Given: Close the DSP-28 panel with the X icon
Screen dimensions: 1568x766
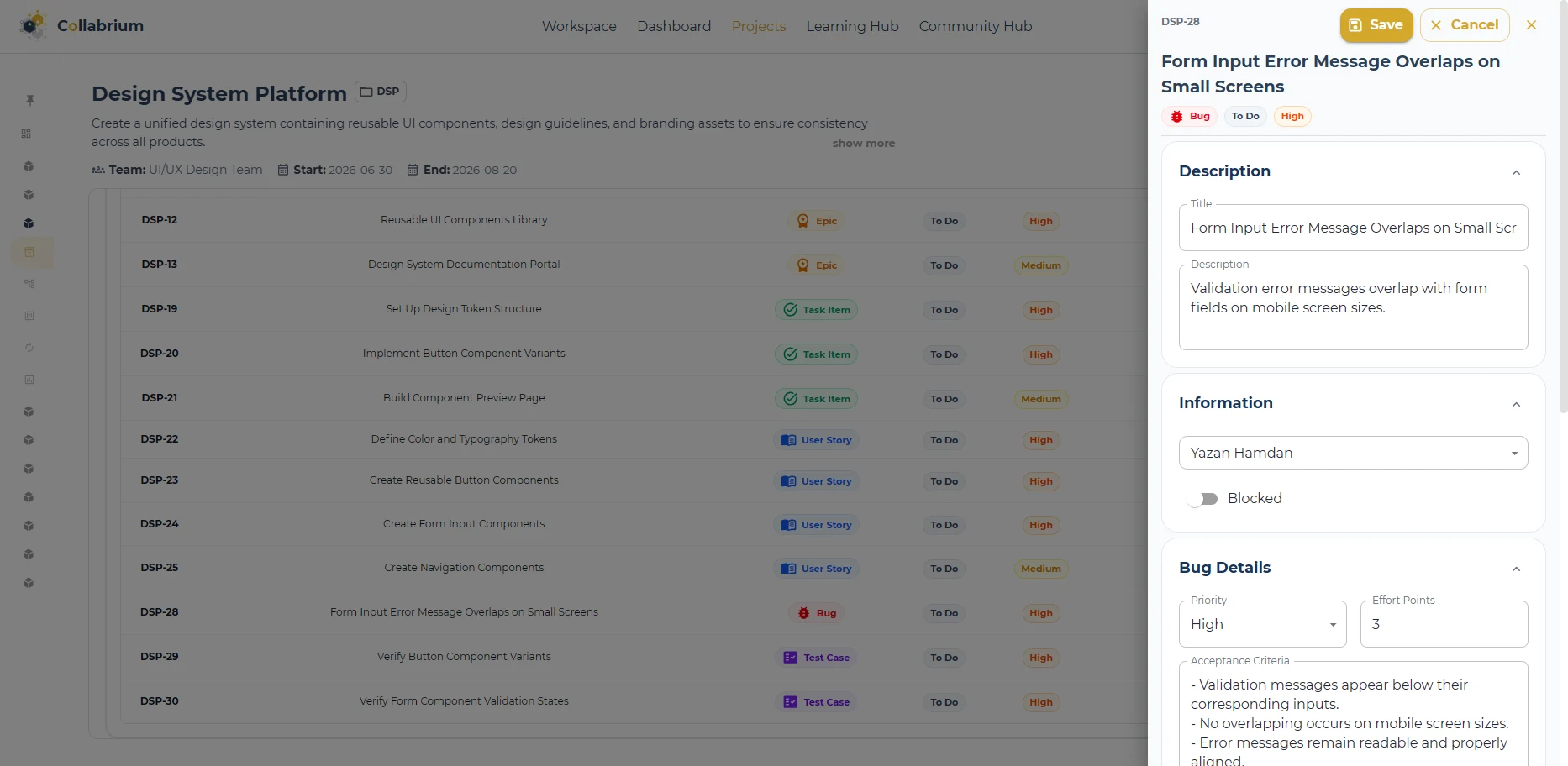Looking at the screenshot, I should (x=1532, y=25).
